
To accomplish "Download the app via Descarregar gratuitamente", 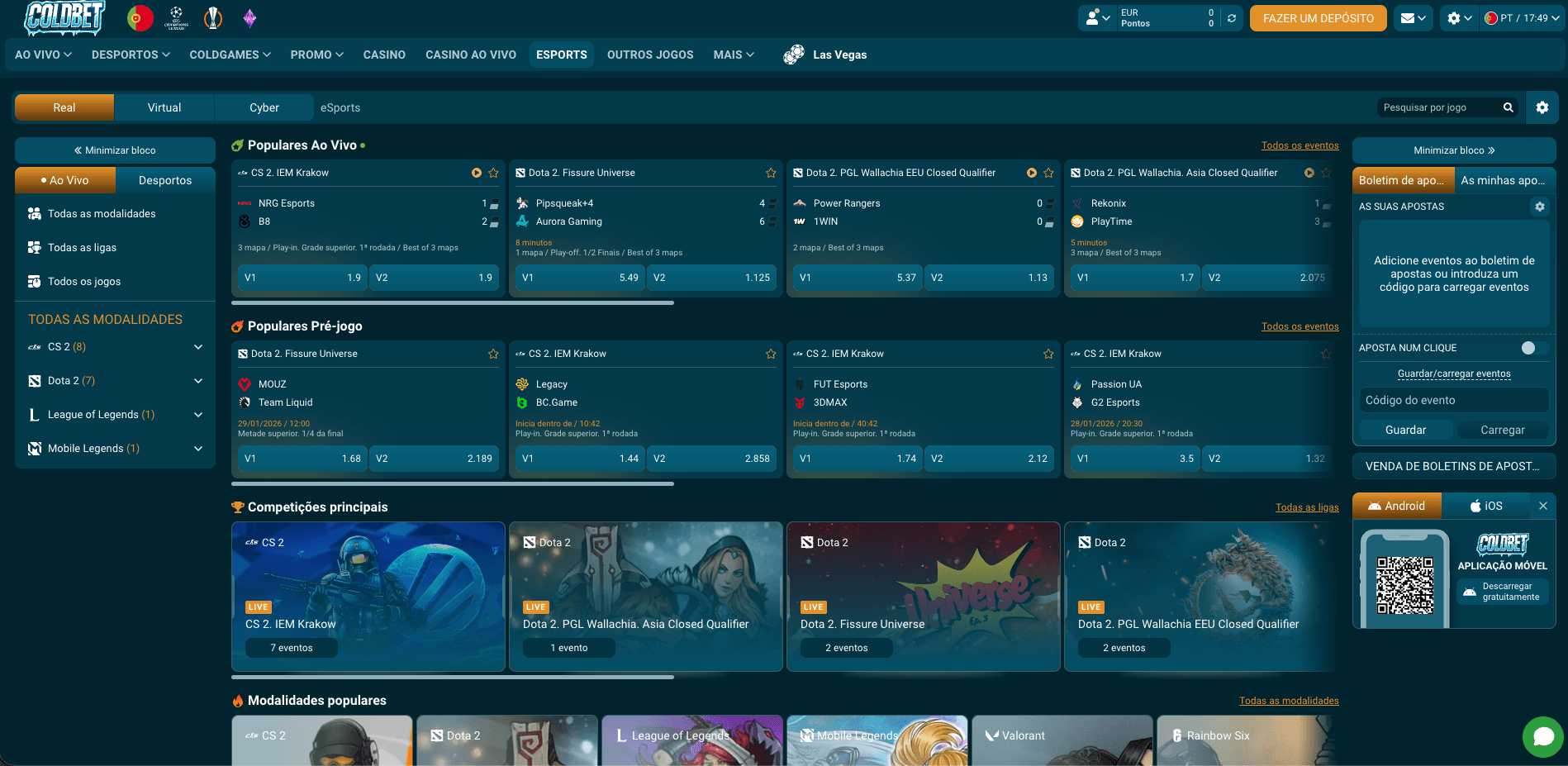I will (x=1503, y=592).
